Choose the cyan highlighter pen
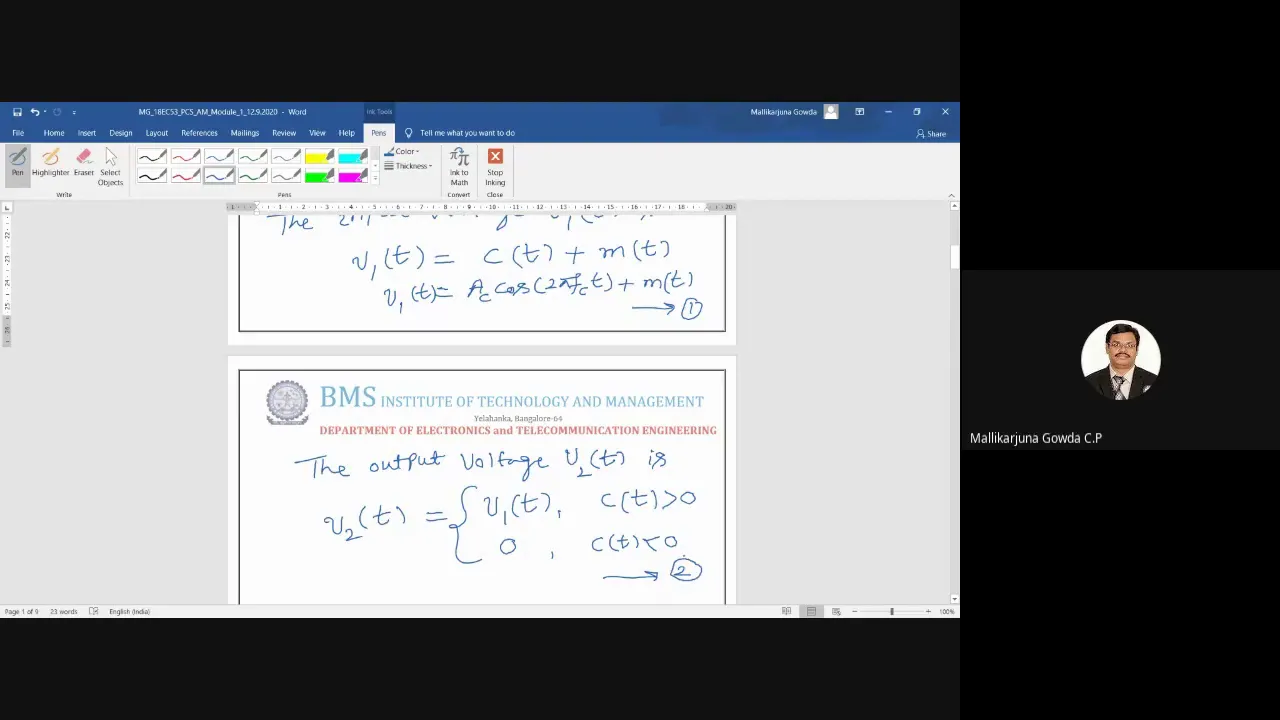1280x720 pixels. pos(353,156)
